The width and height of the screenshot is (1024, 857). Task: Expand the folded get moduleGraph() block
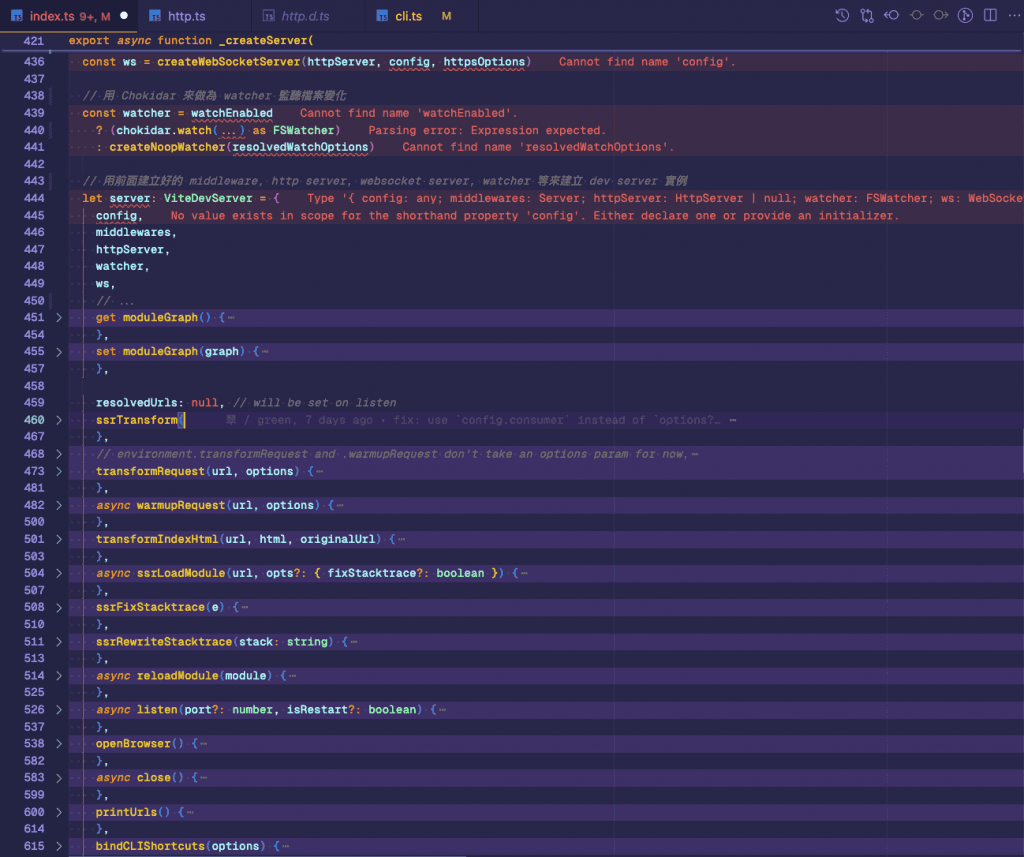pyautogui.click(x=58, y=318)
